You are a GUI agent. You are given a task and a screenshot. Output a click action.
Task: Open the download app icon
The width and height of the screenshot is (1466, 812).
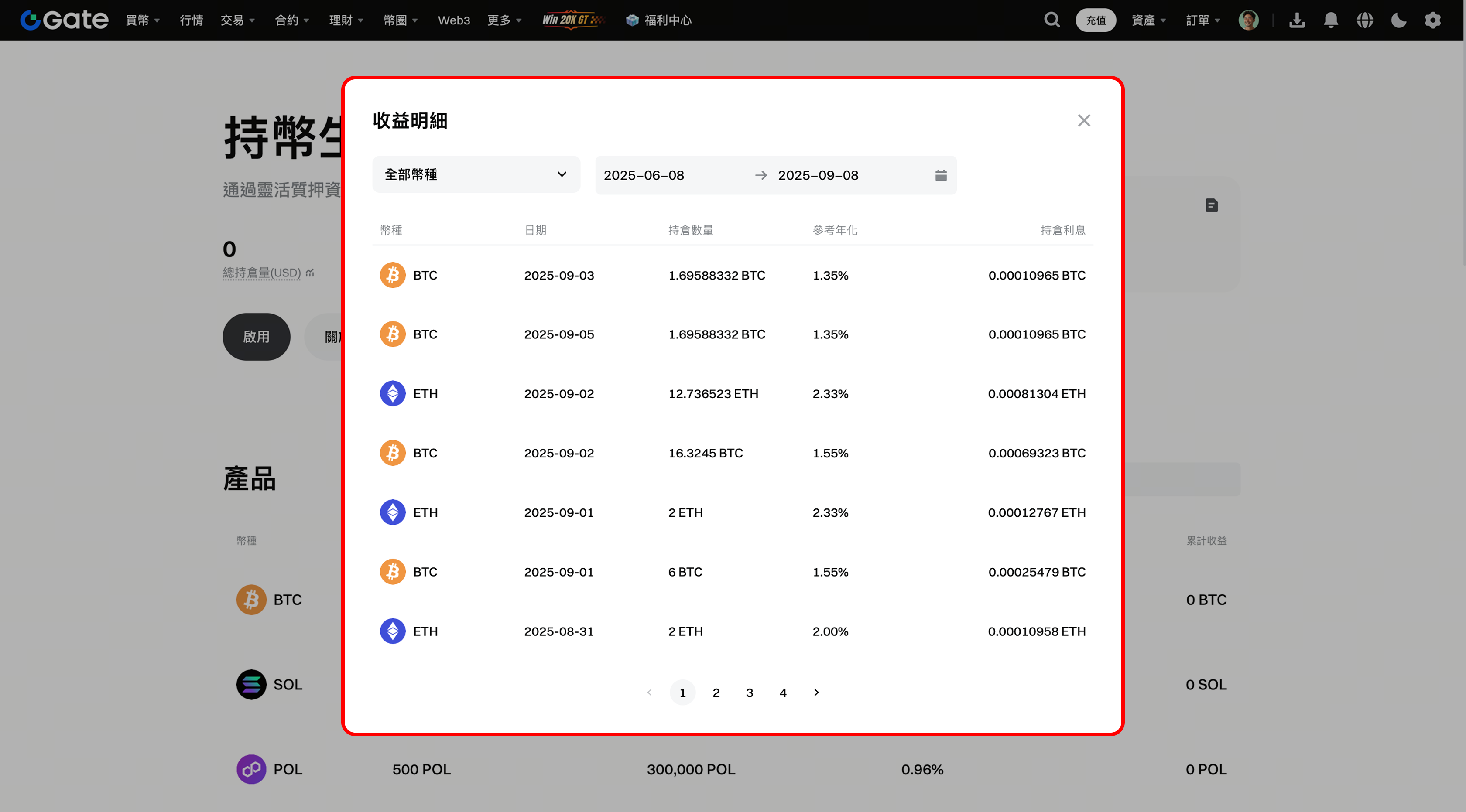(x=1296, y=20)
